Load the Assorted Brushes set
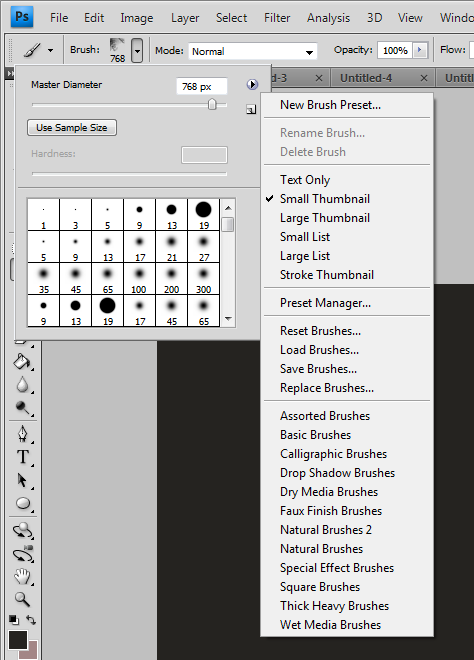The width and height of the screenshot is (474, 660). (347, 416)
